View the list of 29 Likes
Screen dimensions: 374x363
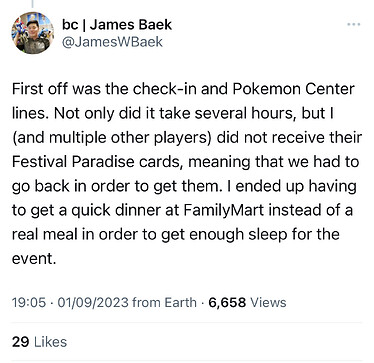coord(39,342)
